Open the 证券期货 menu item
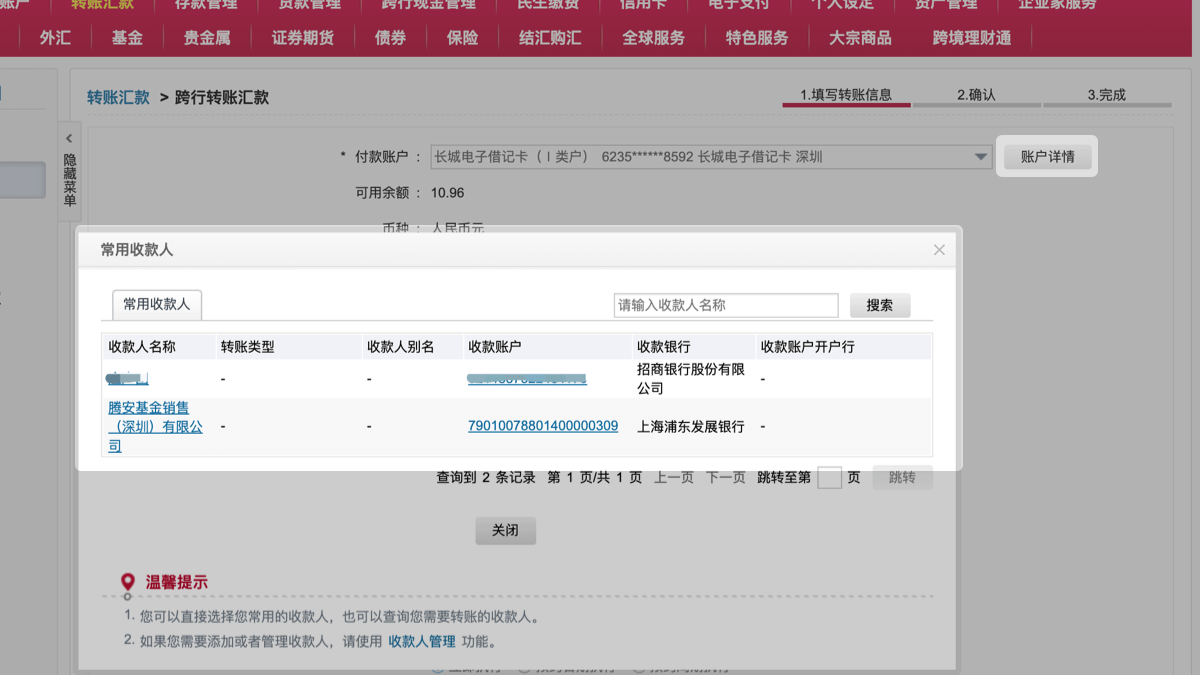This screenshot has height=675, width=1200. click(303, 38)
